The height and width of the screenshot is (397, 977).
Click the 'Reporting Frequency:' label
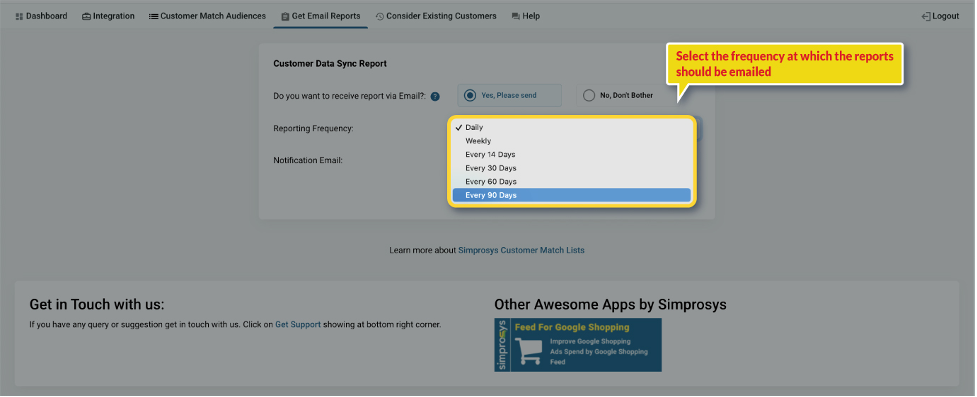pos(313,128)
